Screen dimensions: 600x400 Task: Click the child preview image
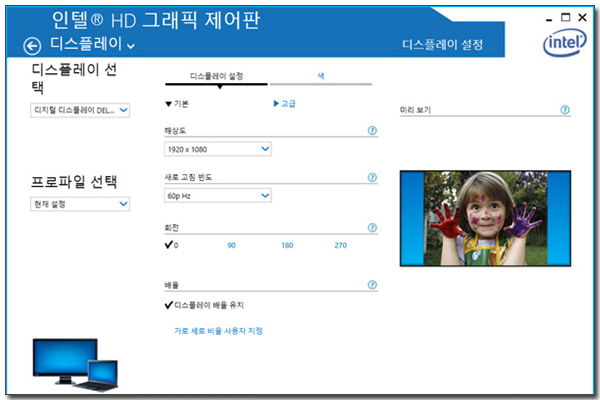point(485,218)
